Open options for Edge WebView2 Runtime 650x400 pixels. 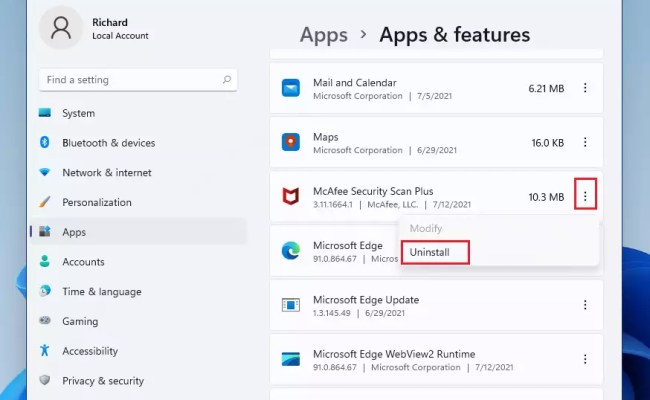point(585,359)
